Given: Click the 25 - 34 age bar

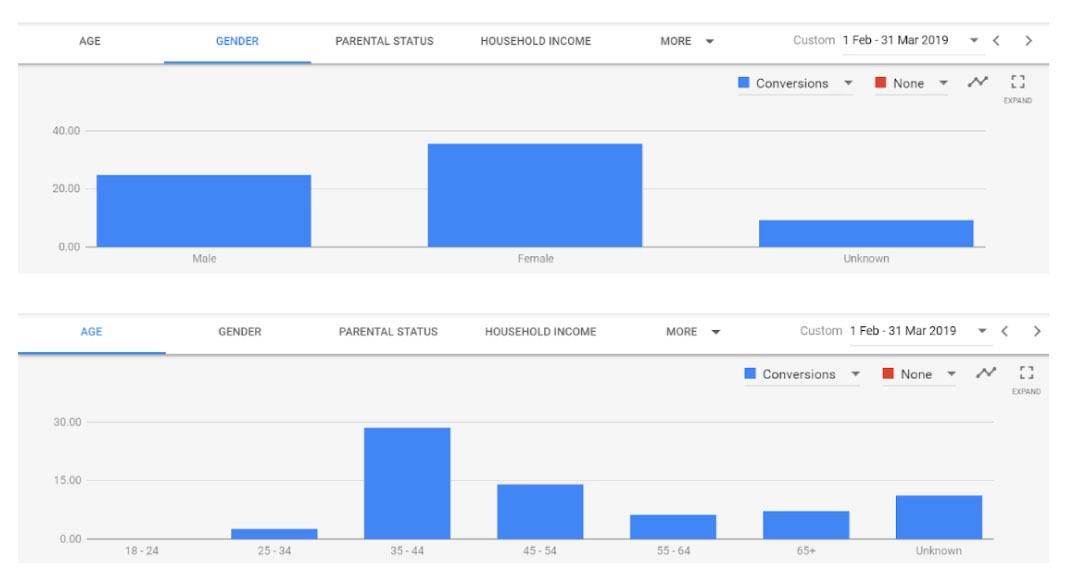Looking at the screenshot, I should [274, 534].
